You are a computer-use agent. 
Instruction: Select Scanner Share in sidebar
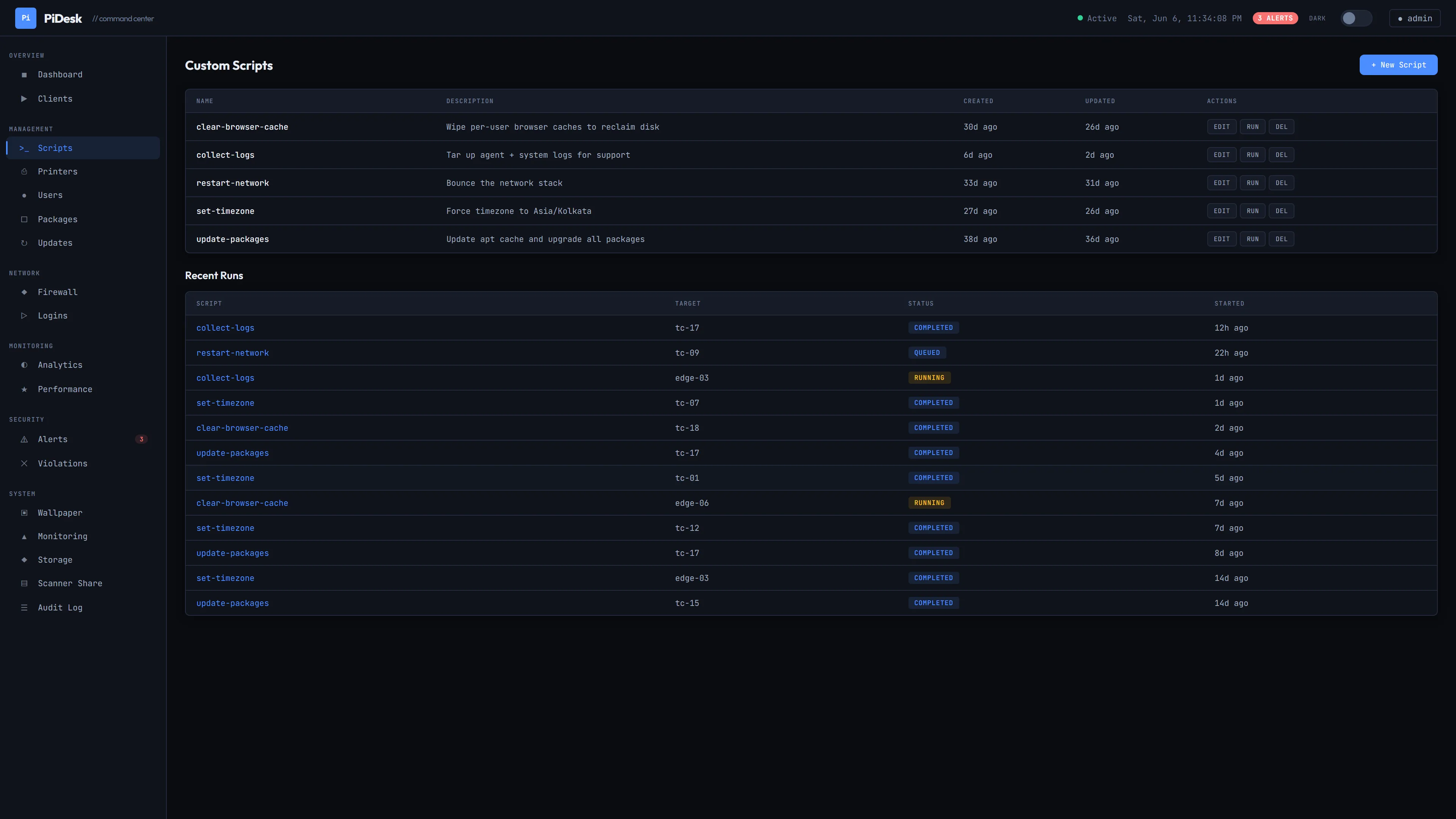coord(83,583)
